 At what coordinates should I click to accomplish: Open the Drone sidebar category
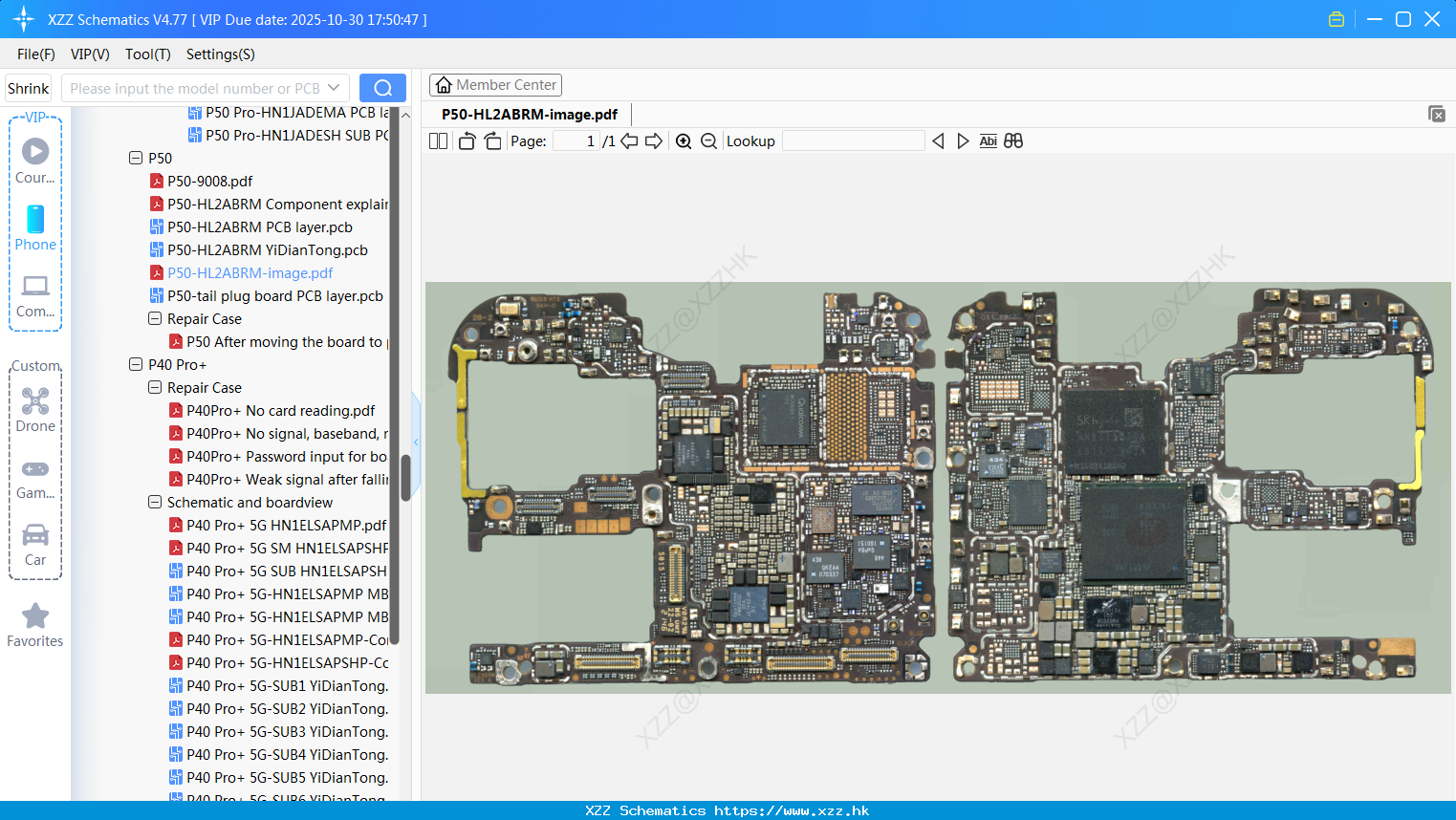[x=35, y=410]
